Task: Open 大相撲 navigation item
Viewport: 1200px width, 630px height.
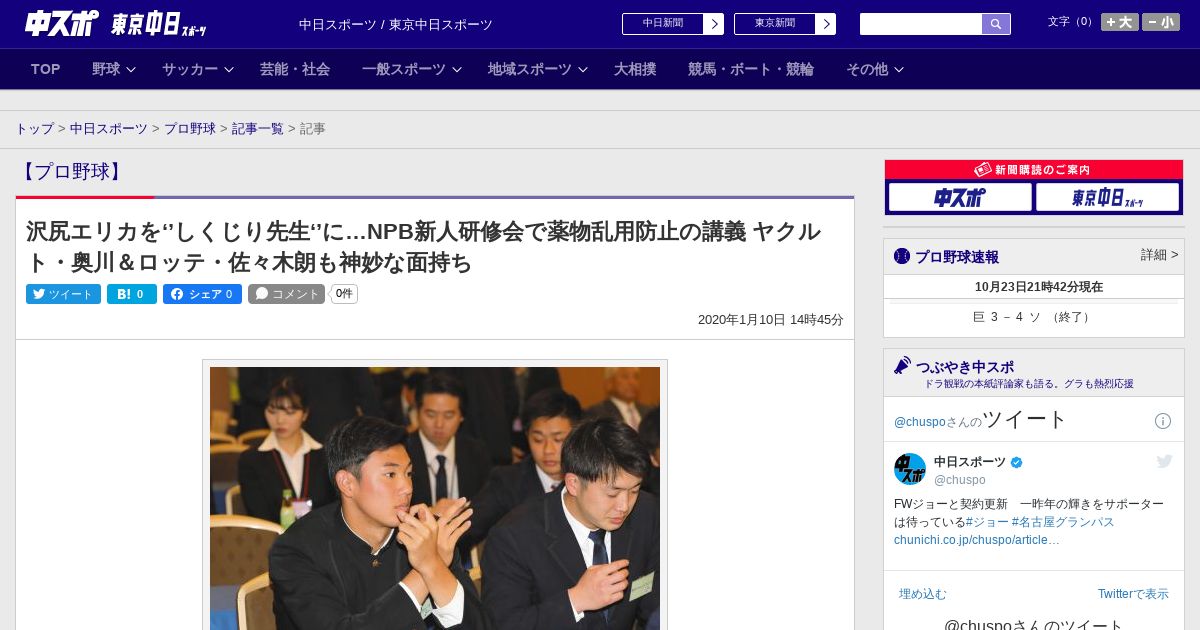Action: tap(635, 69)
